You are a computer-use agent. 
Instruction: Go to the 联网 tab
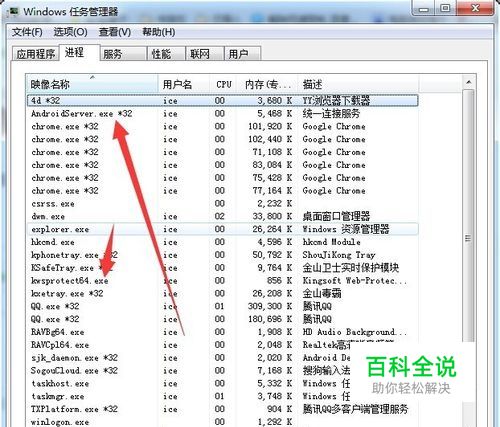(204, 54)
